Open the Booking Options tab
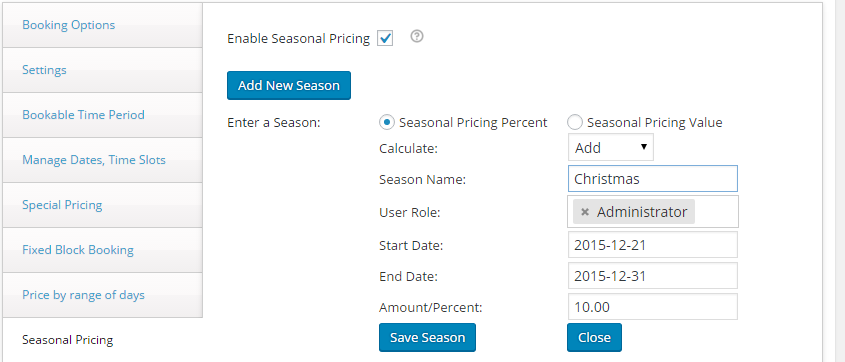This screenshot has height=362, width=845. [x=102, y=25]
